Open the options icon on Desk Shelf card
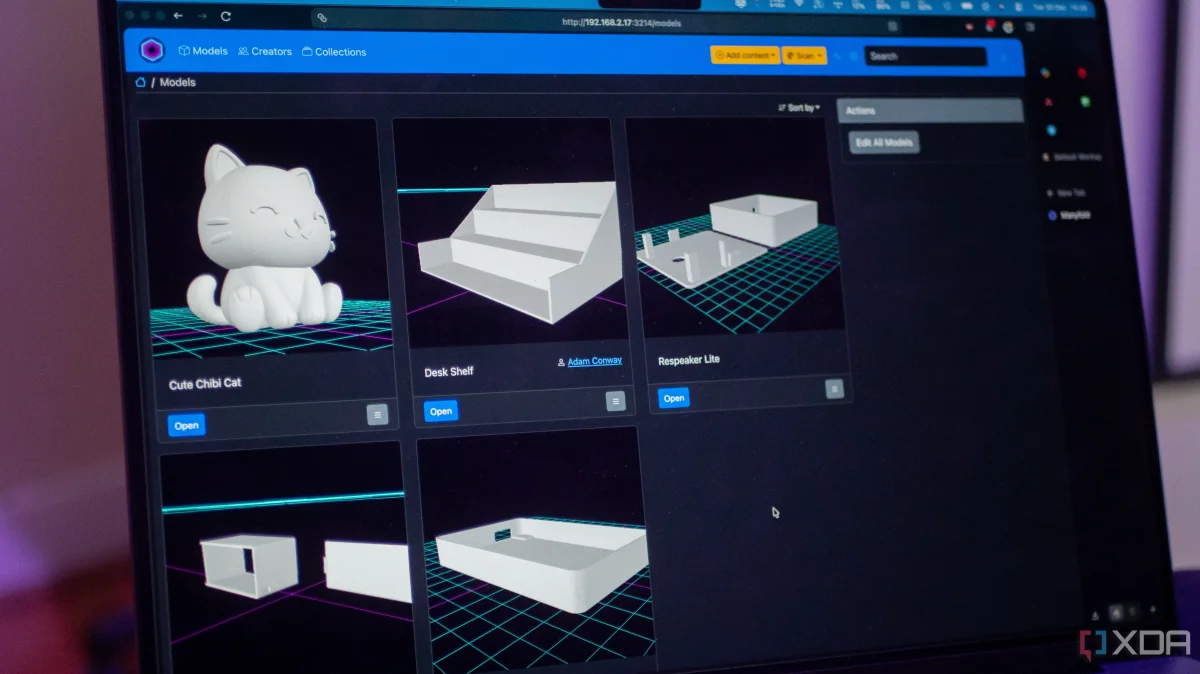Viewport: 1200px width, 674px height. pos(615,400)
